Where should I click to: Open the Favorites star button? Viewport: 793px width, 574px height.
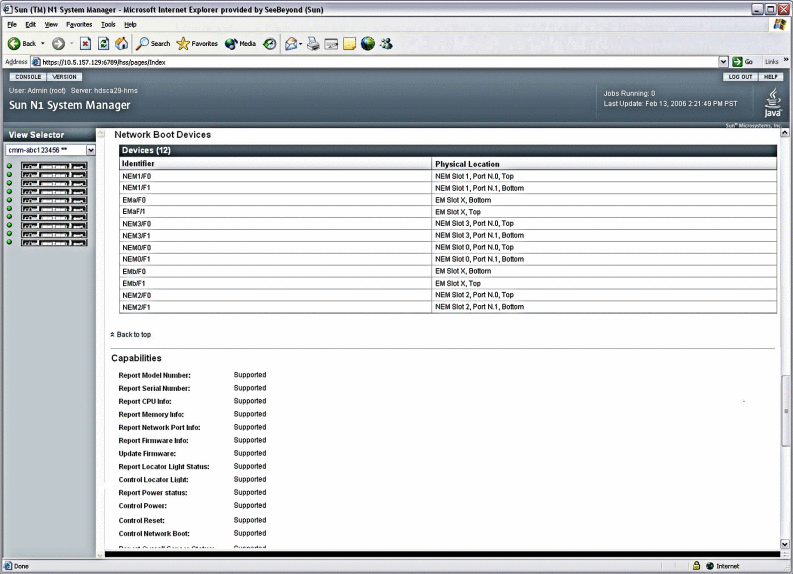[197, 44]
